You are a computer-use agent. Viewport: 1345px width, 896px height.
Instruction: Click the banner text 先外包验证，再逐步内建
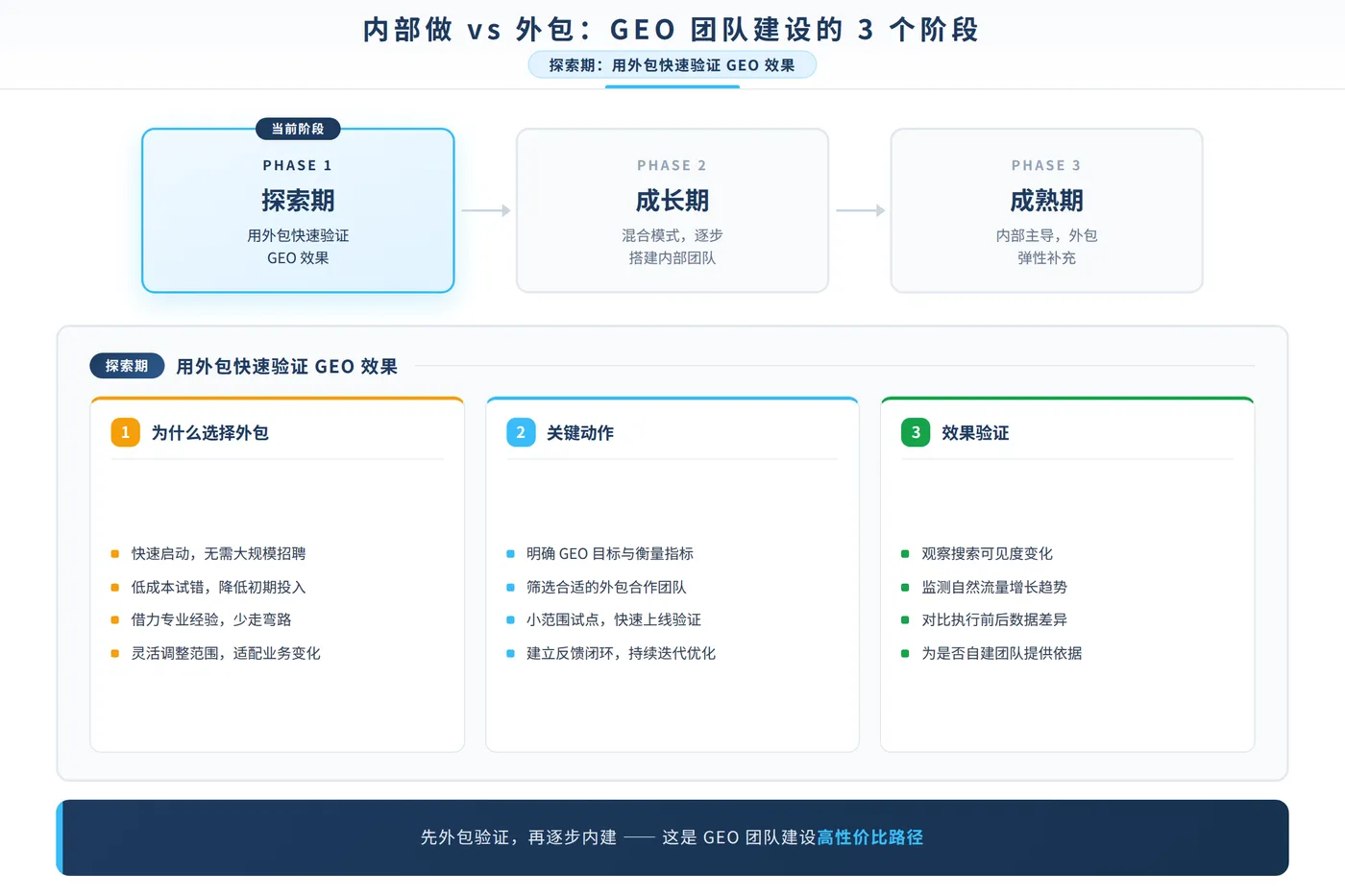519,837
